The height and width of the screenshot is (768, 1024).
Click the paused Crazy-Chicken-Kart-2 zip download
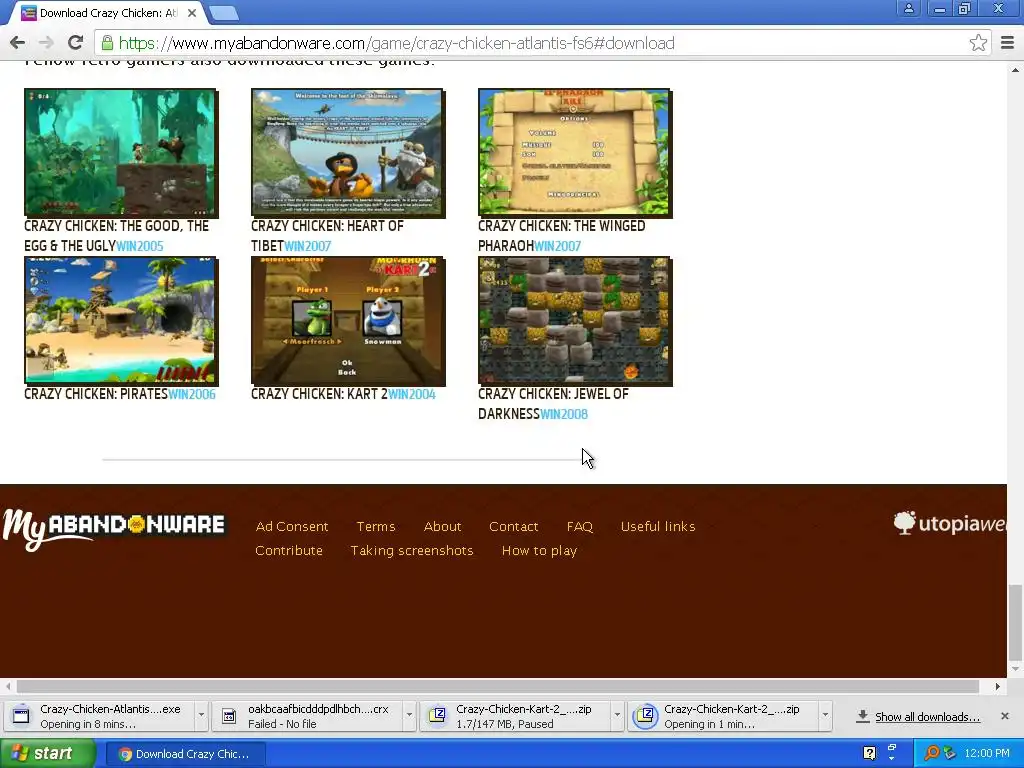(515, 716)
